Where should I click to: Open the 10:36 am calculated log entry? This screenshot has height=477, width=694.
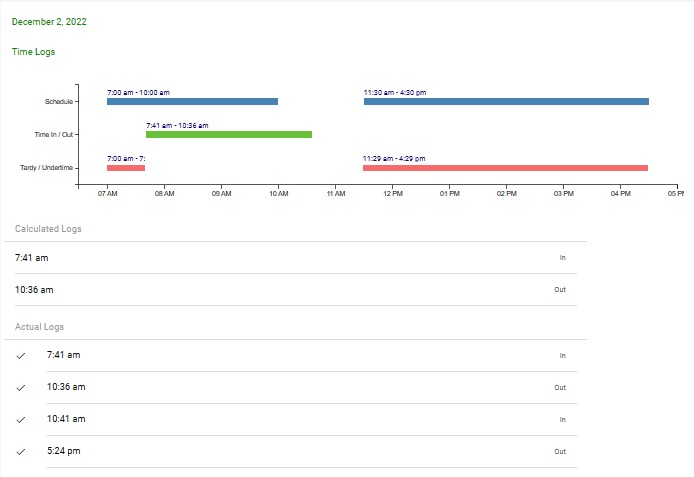[34, 290]
